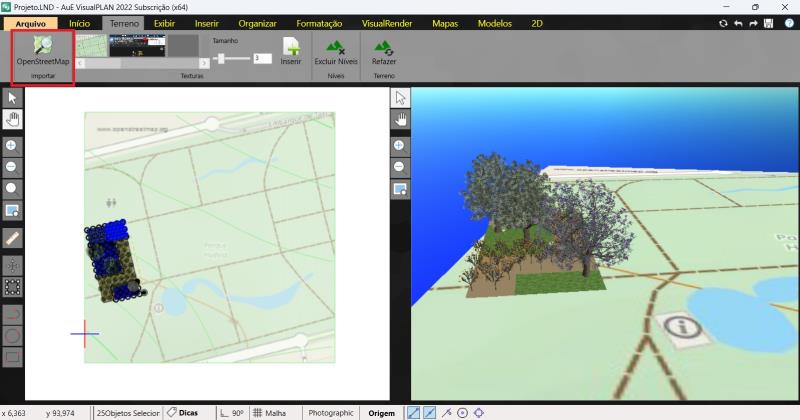
Task: Select the ruler measure tool
Action: 13,238
